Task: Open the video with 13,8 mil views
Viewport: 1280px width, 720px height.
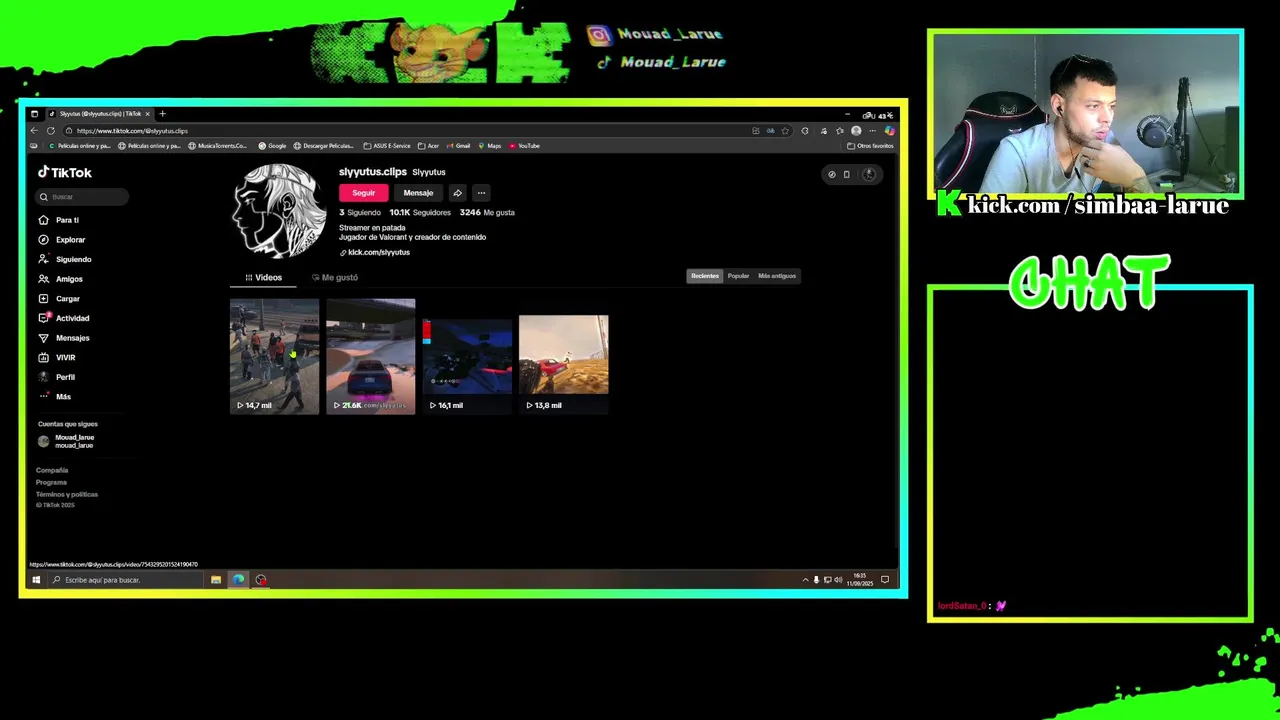Action: pos(563,356)
